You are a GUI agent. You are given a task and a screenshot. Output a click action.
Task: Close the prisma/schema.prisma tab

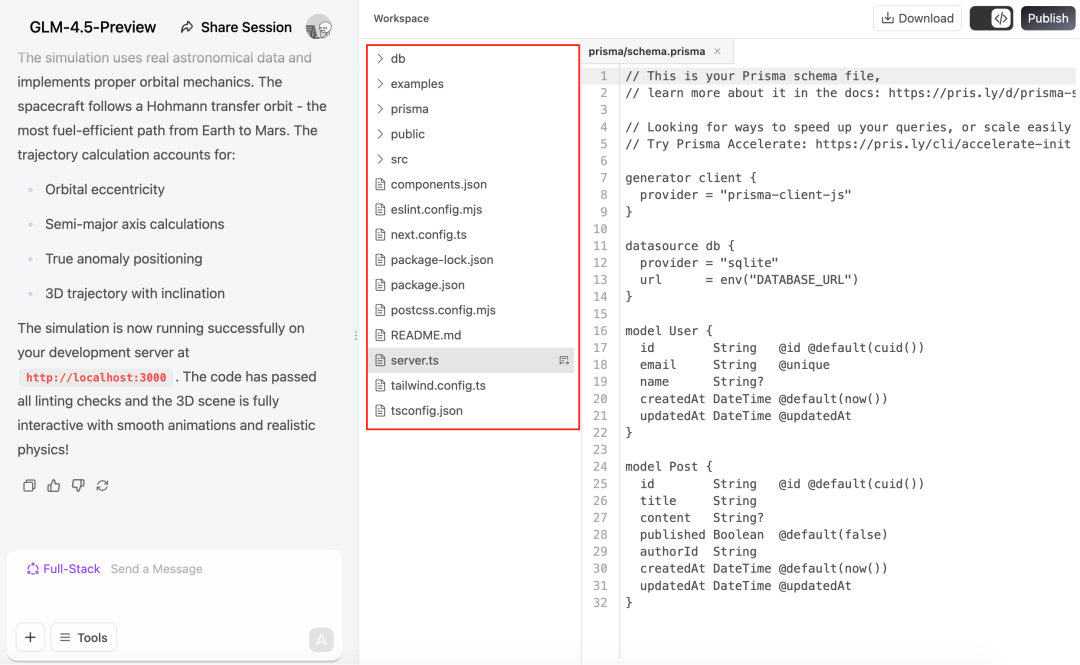[x=718, y=52]
